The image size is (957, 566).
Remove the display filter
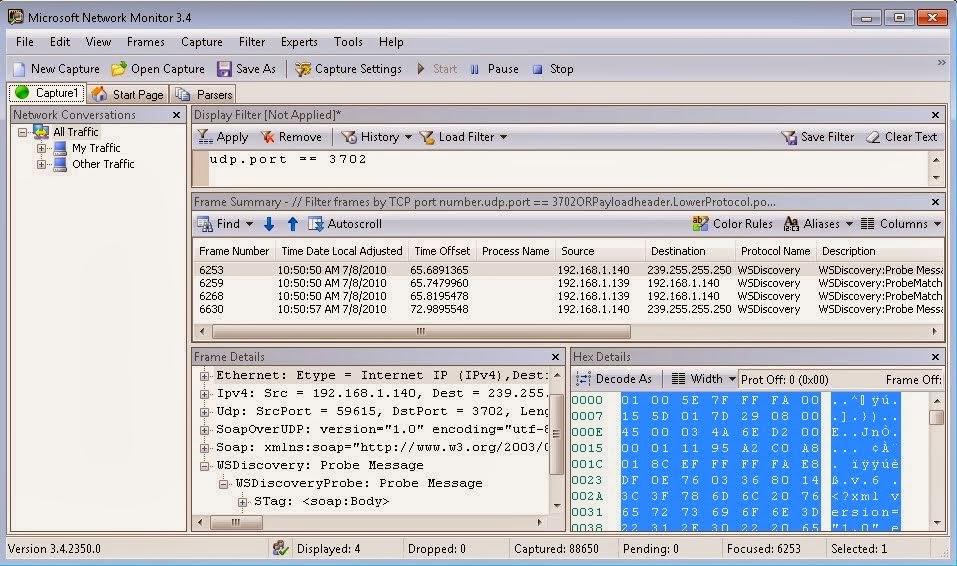pos(291,137)
